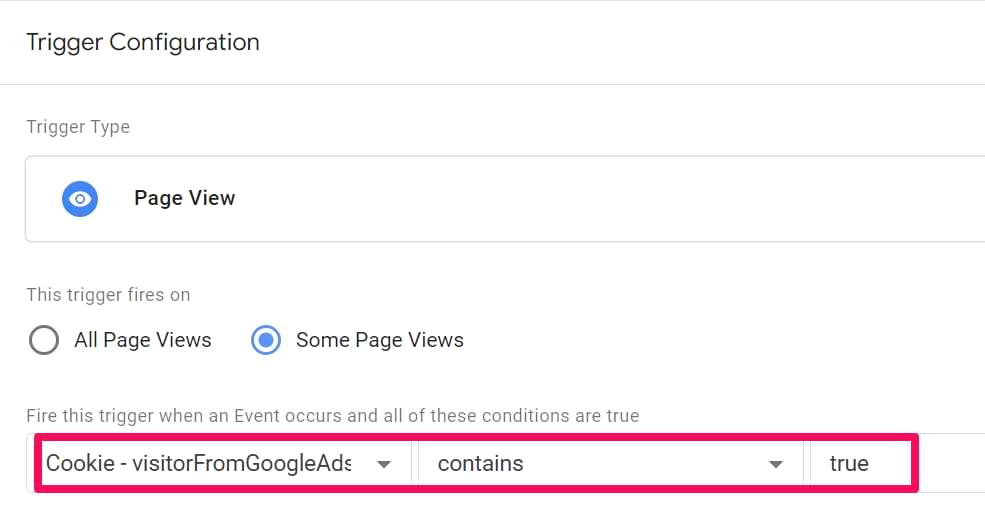Click the "This trigger fires on" label
985x523 pixels.
[108, 295]
